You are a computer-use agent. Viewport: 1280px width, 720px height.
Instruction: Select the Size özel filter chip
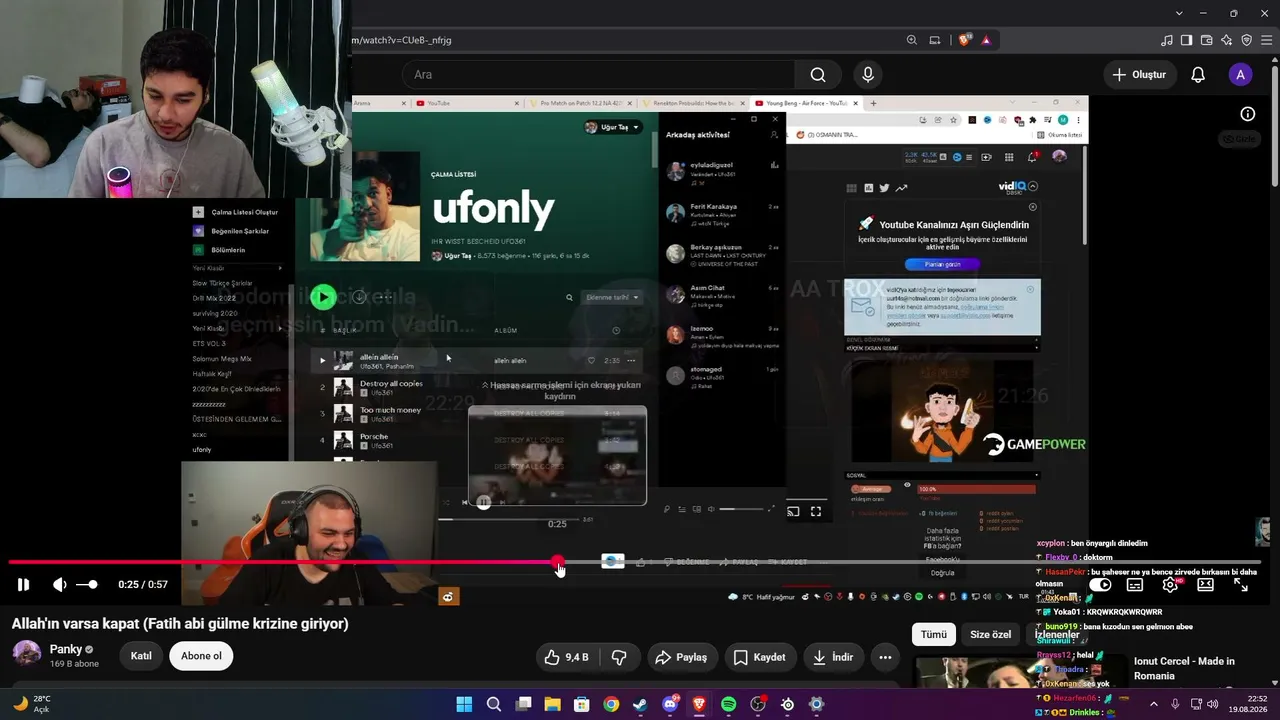tap(990, 634)
